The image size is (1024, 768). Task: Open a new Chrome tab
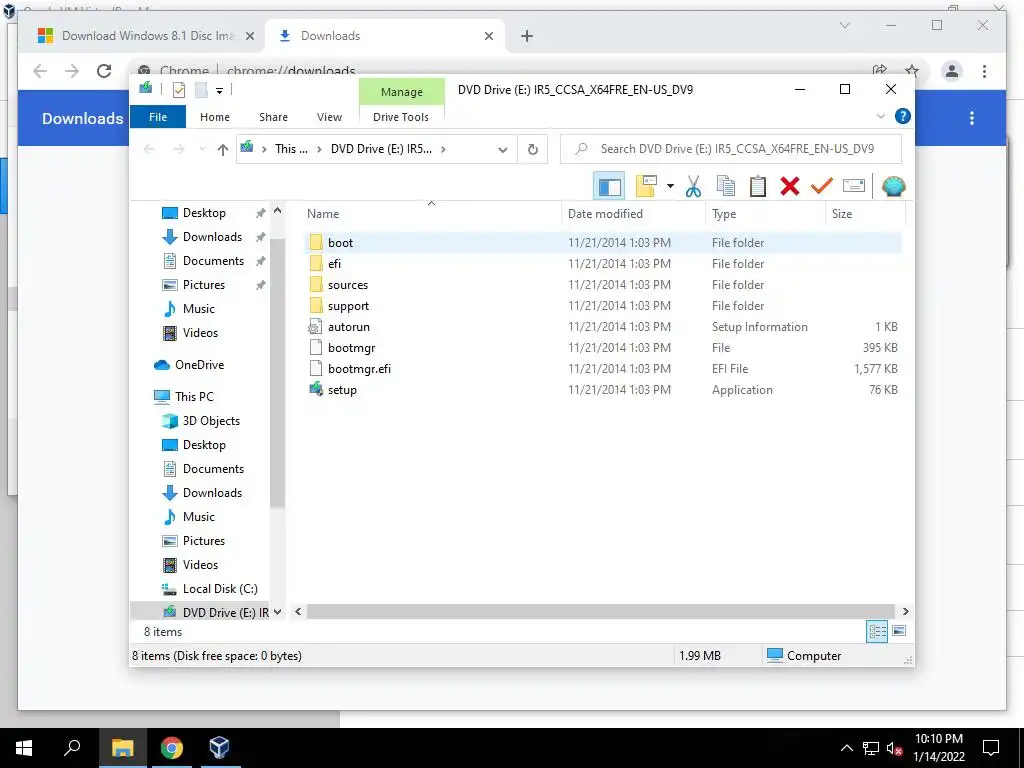pos(527,36)
